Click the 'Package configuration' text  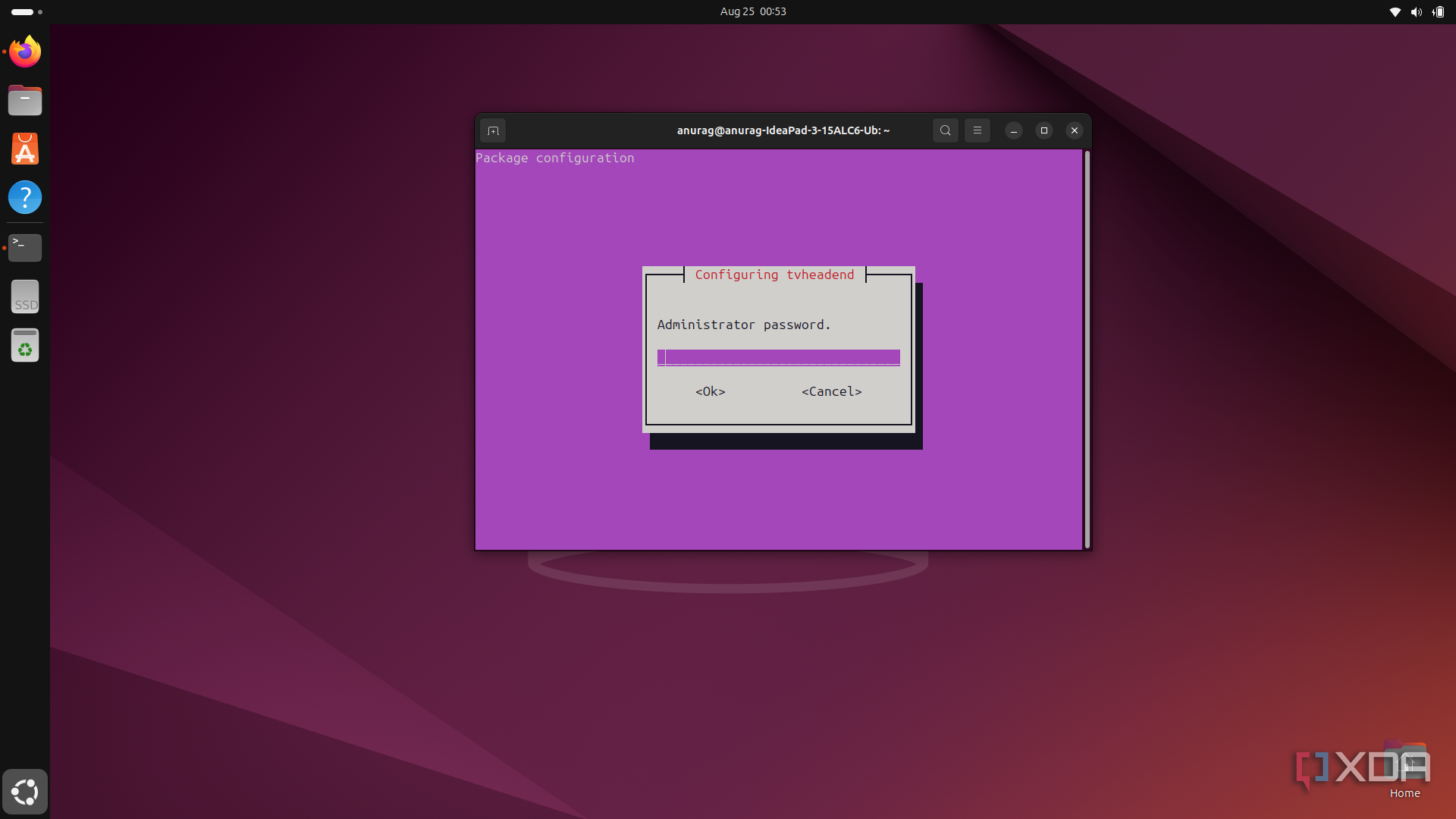tap(555, 158)
